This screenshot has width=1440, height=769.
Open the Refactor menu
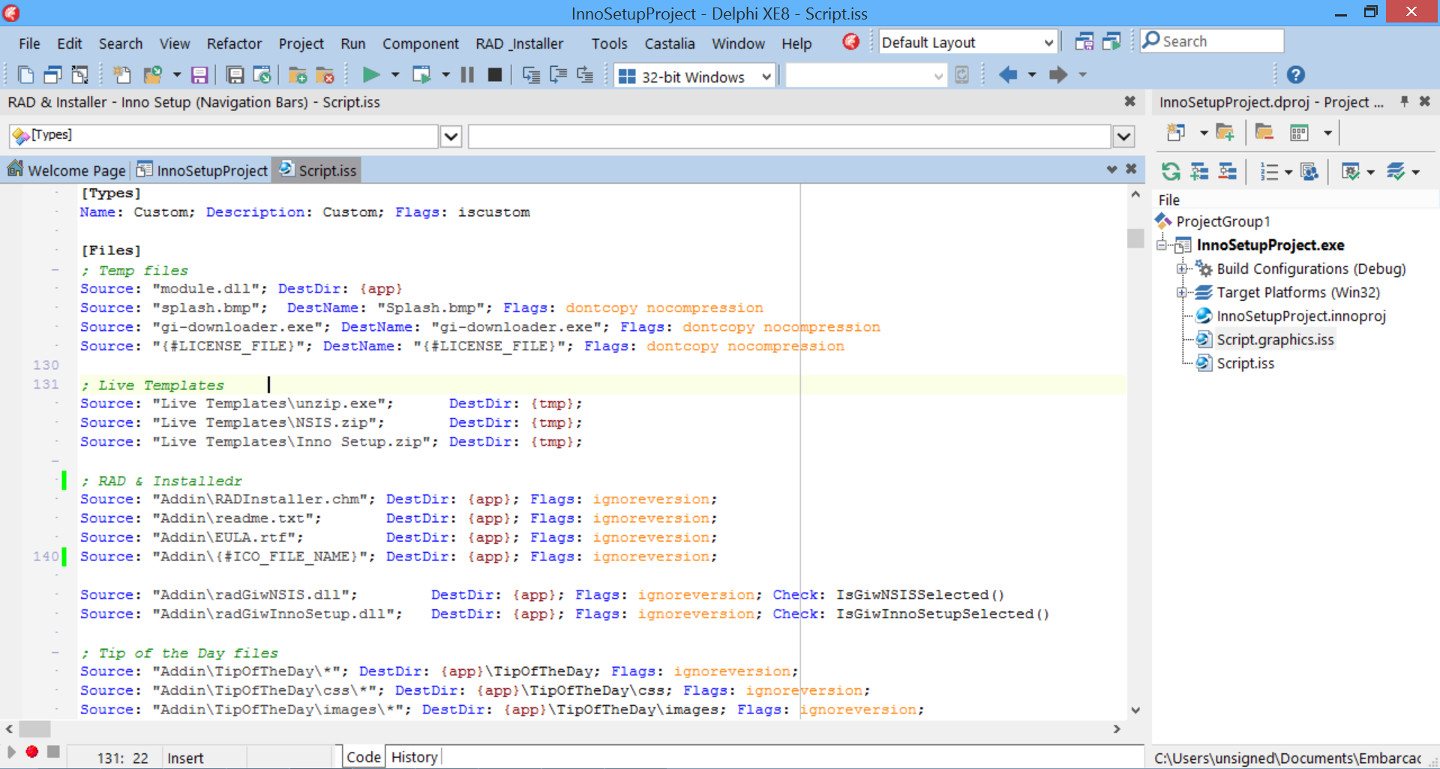pos(234,43)
